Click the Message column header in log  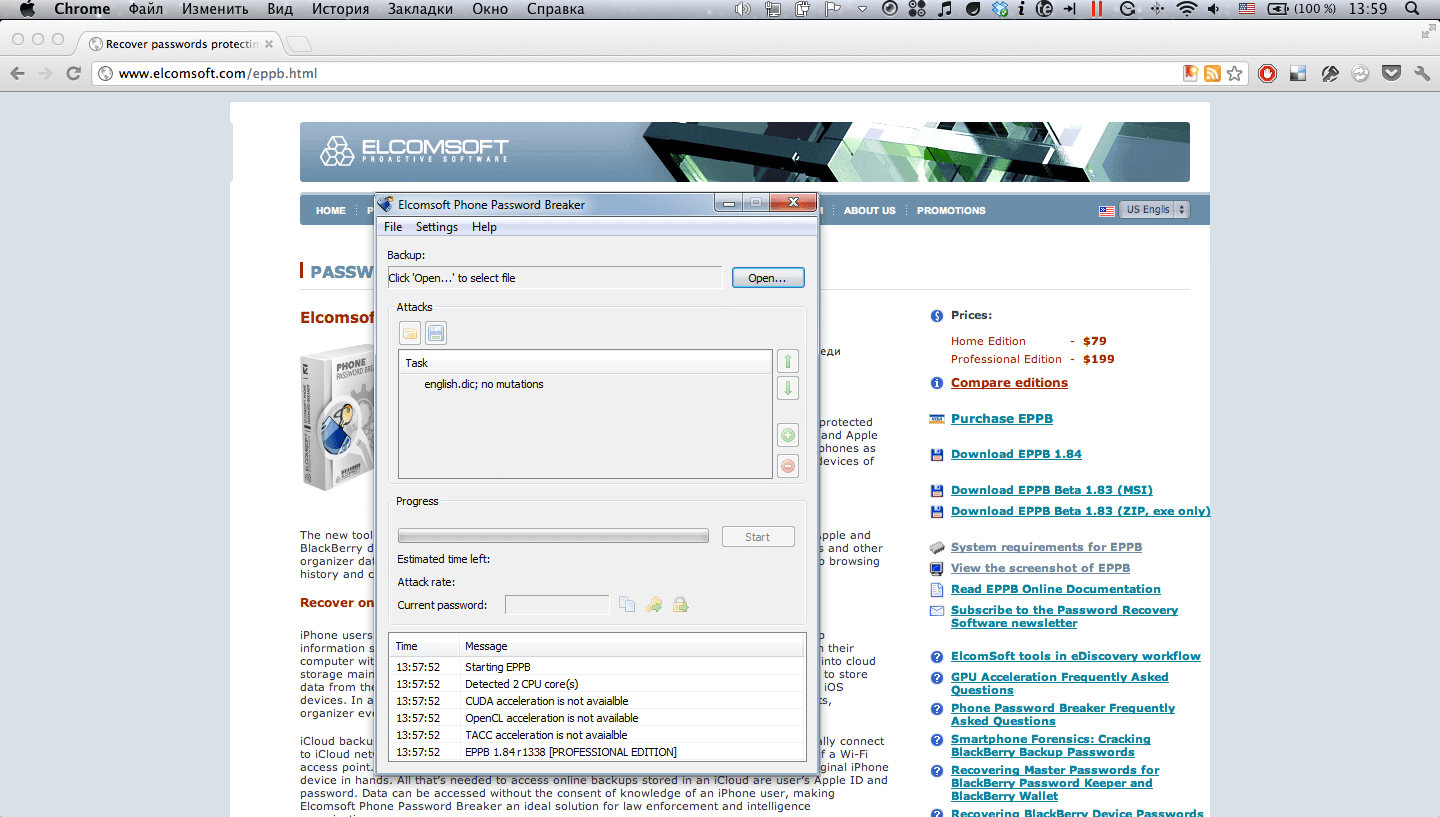632,646
